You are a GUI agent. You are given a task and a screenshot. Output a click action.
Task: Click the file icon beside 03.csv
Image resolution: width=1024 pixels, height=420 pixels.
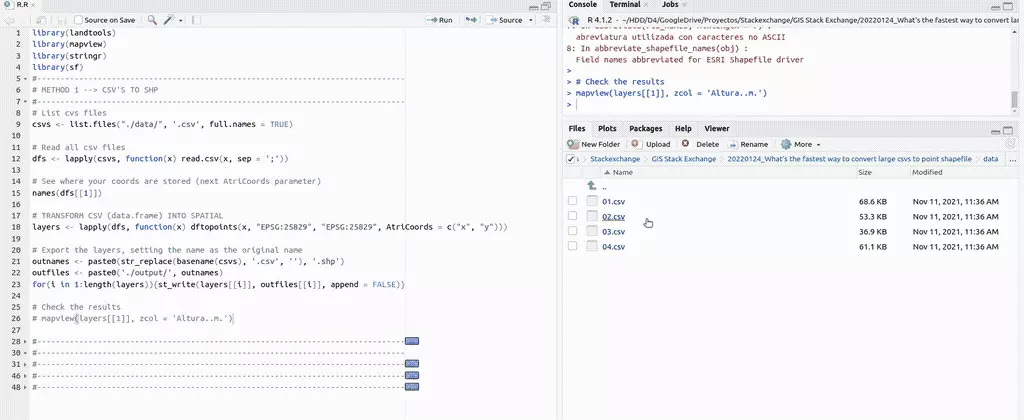point(592,231)
